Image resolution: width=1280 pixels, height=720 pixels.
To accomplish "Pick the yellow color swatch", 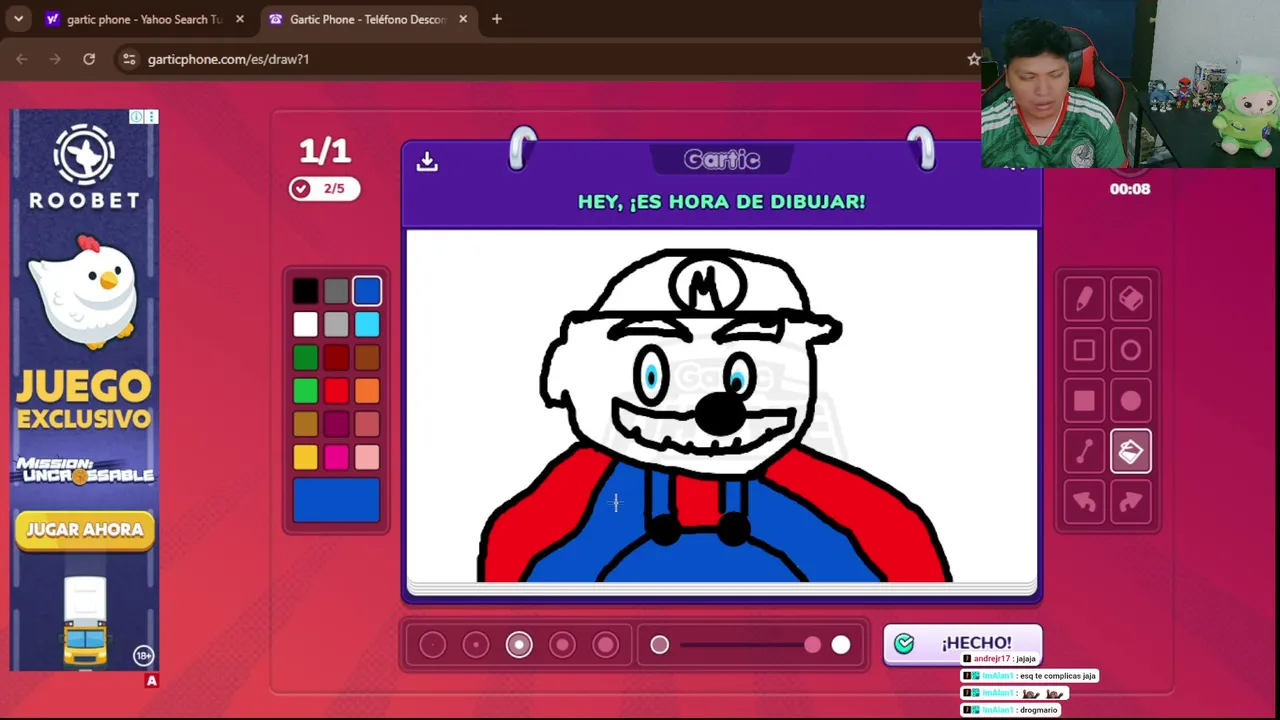I will [306, 457].
